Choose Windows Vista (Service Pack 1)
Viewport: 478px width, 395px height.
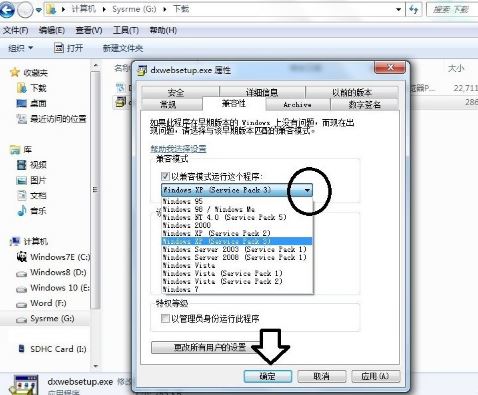(237, 273)
